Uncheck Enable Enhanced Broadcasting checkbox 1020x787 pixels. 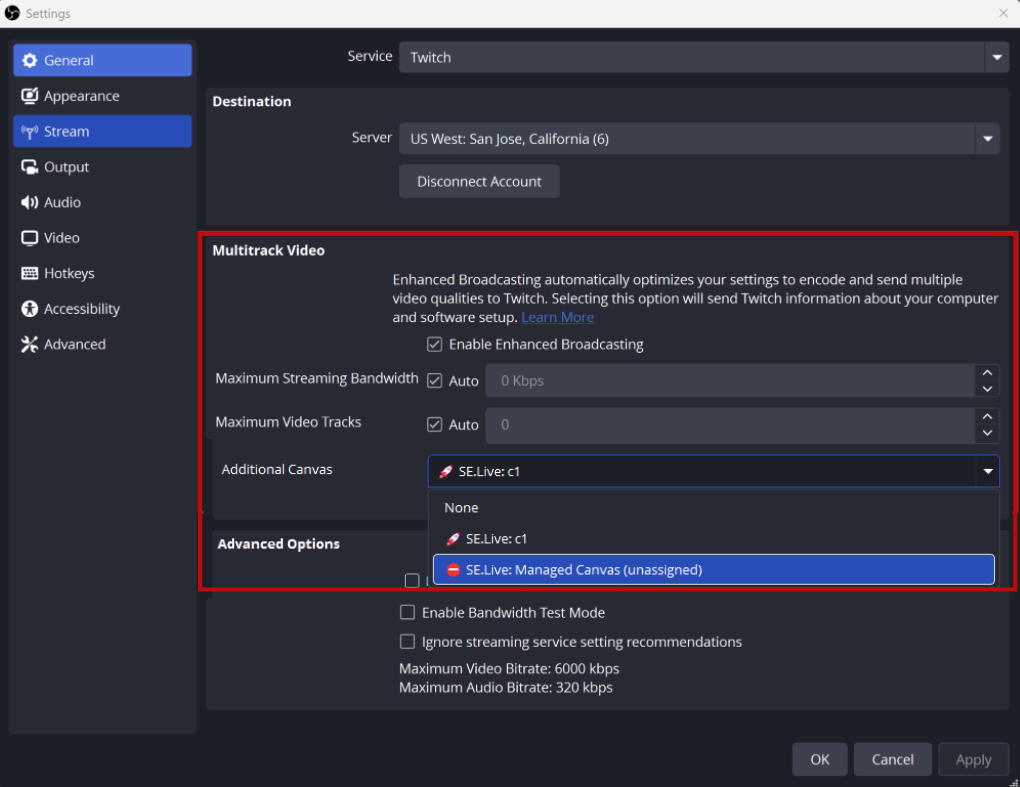[x=435, y=345]
